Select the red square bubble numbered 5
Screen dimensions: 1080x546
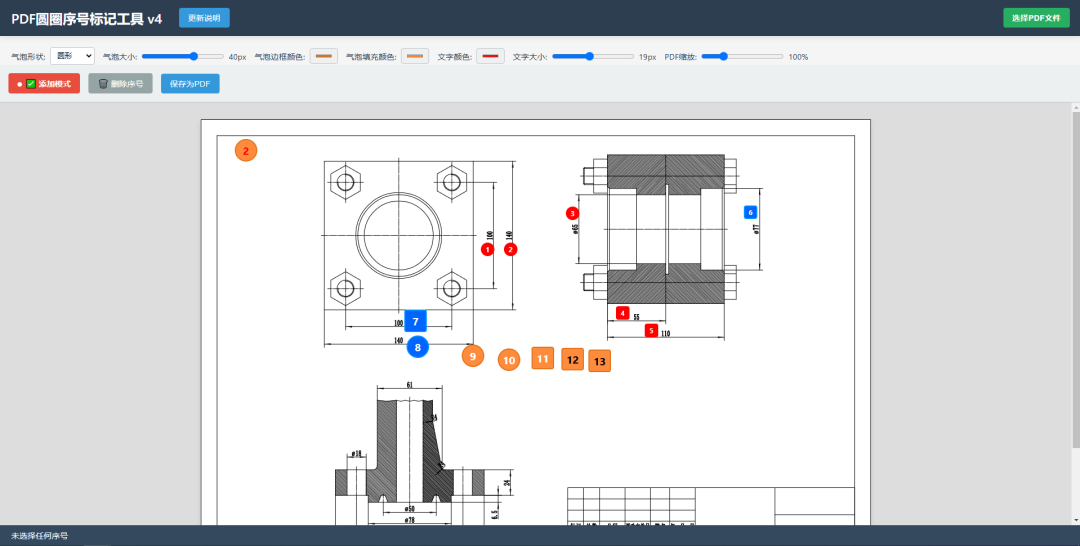tap(651, 330)
